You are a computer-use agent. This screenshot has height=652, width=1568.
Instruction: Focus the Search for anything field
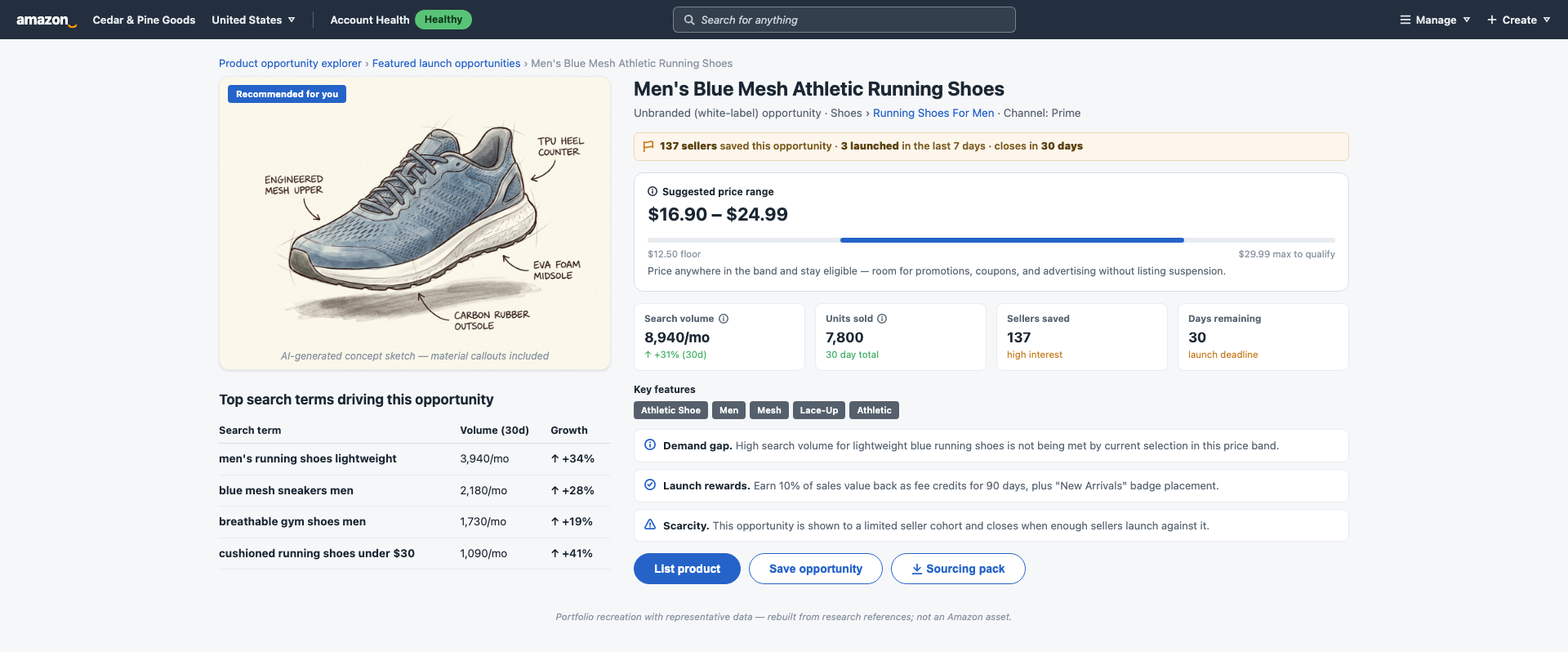tap(844, 20)
